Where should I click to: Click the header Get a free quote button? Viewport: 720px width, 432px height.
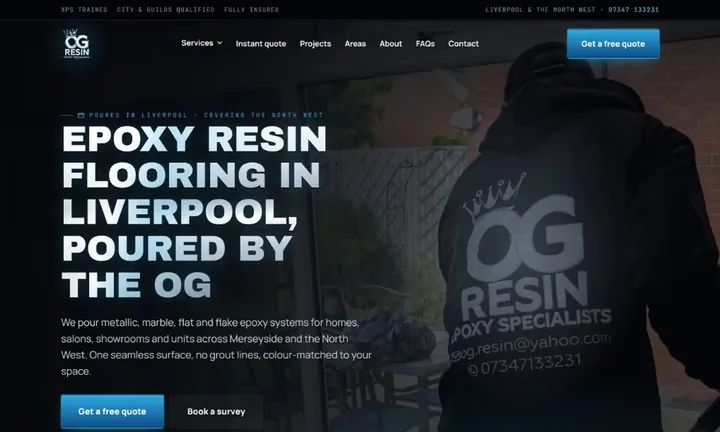click(x=613, y=44)
